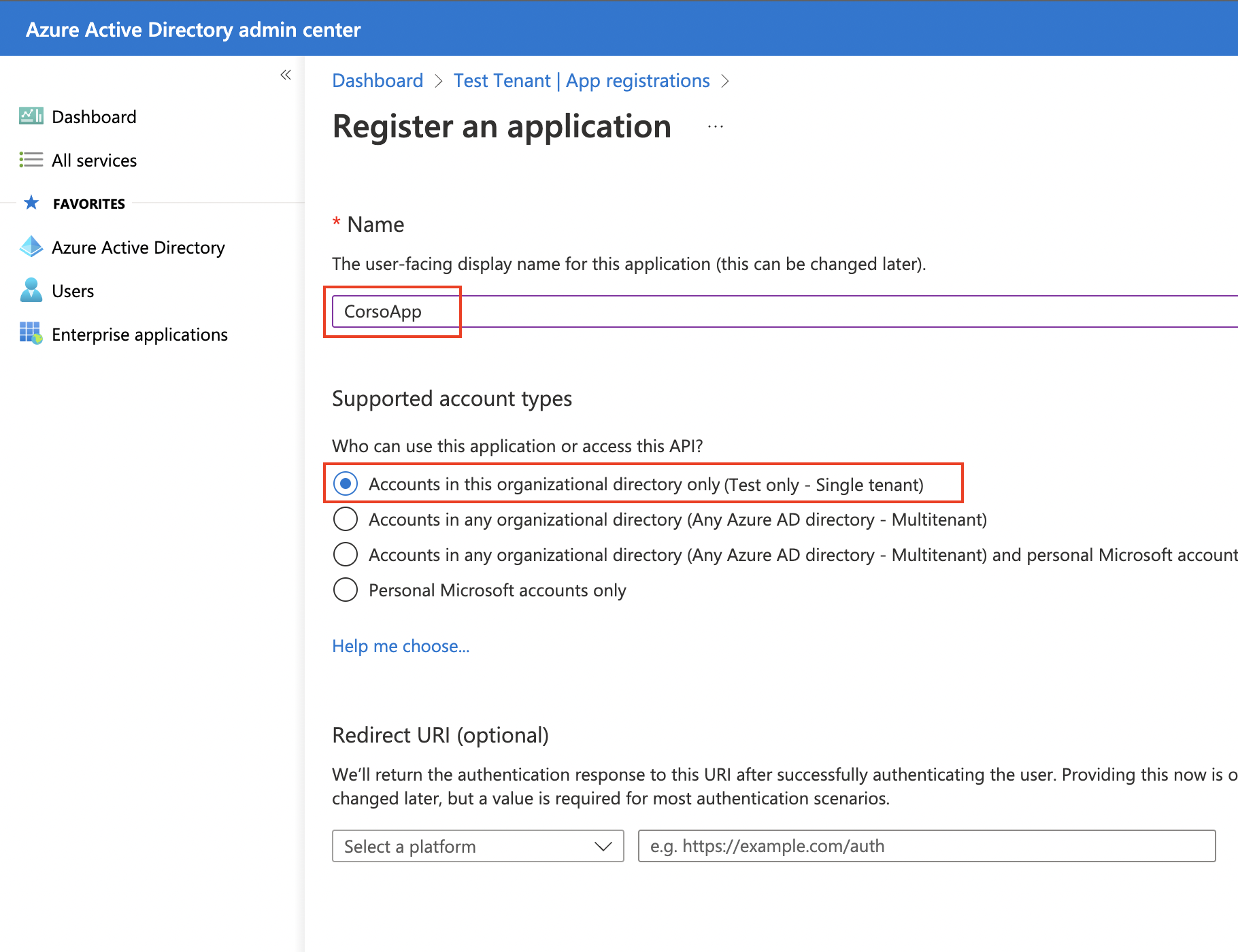The image size is (1238, 952).
Task: Open Test Tenant App registrations breadcrumb
Action: [582, 80]
